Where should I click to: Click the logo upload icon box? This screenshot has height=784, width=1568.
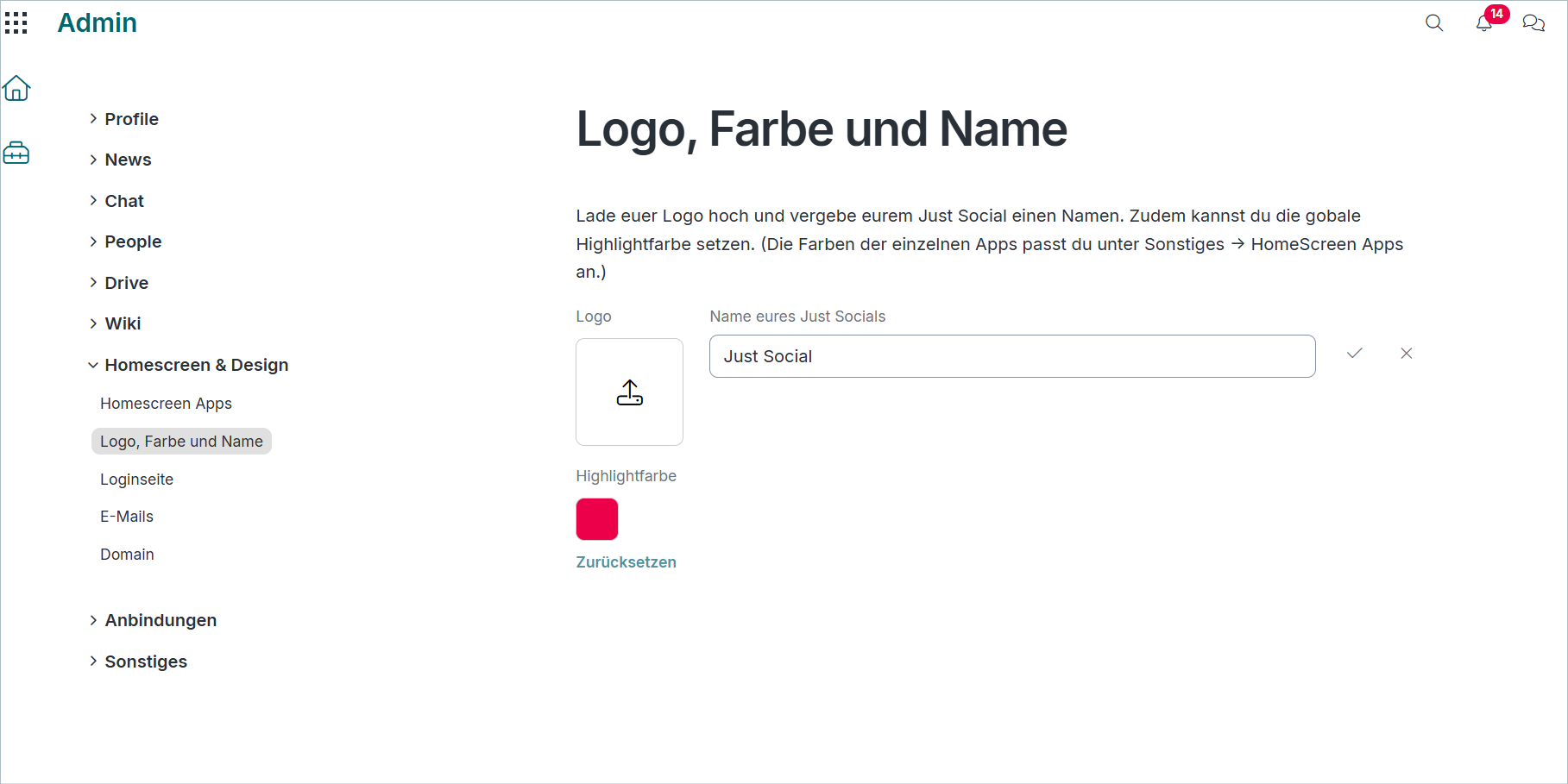pyautogui.click(x=630, y=392)
